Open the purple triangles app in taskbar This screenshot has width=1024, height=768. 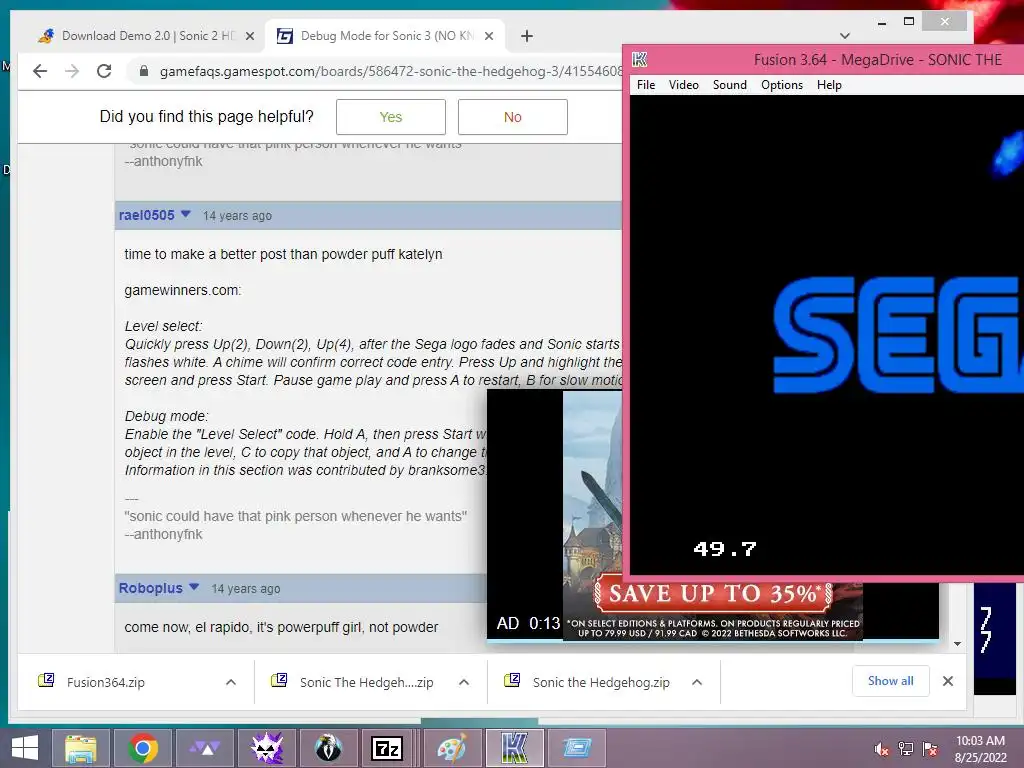(205, 748)
